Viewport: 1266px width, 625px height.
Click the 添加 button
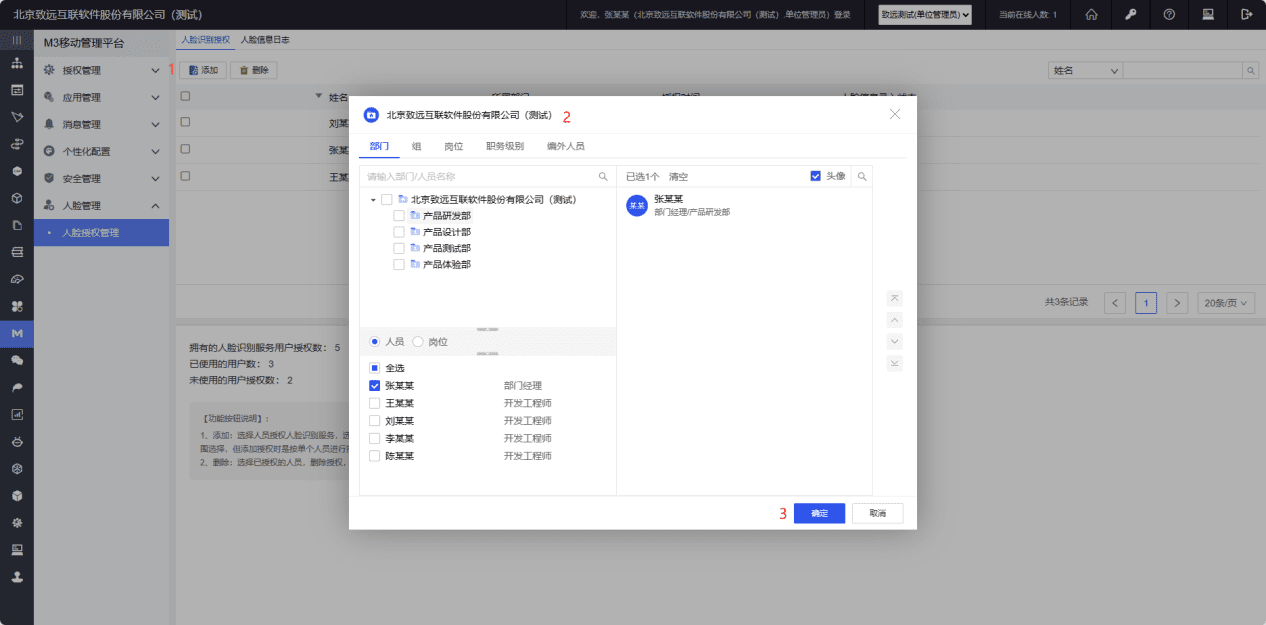click(203, 71)
